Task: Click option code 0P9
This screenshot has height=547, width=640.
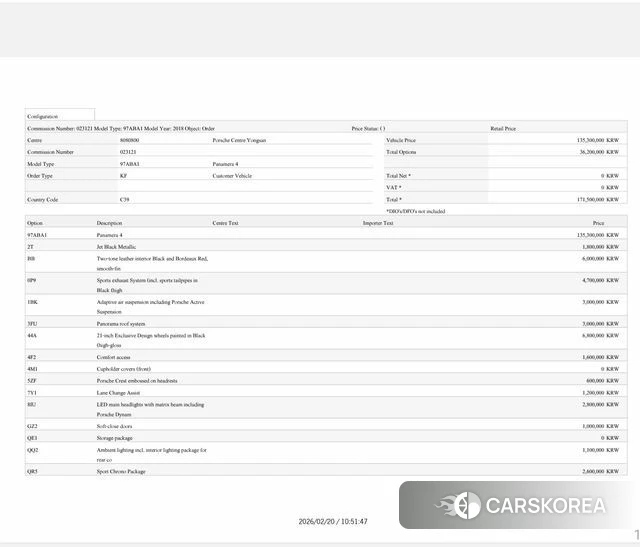Action: (31, 280)
